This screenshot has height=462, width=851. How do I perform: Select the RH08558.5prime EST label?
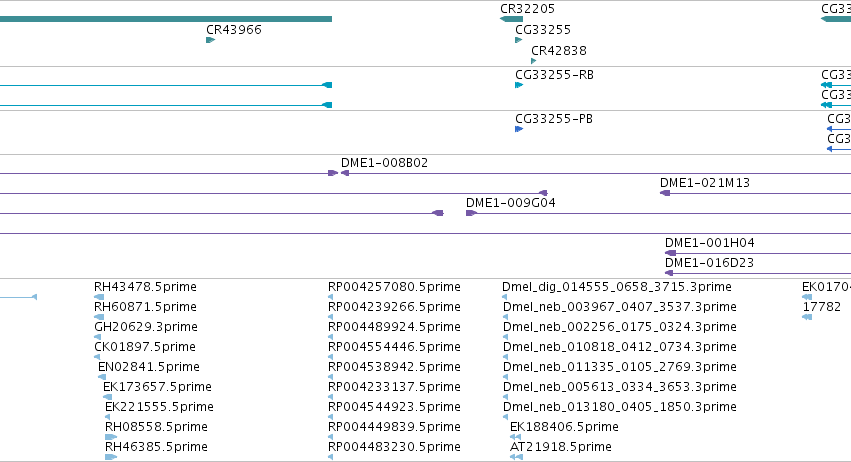pos(156,427)
